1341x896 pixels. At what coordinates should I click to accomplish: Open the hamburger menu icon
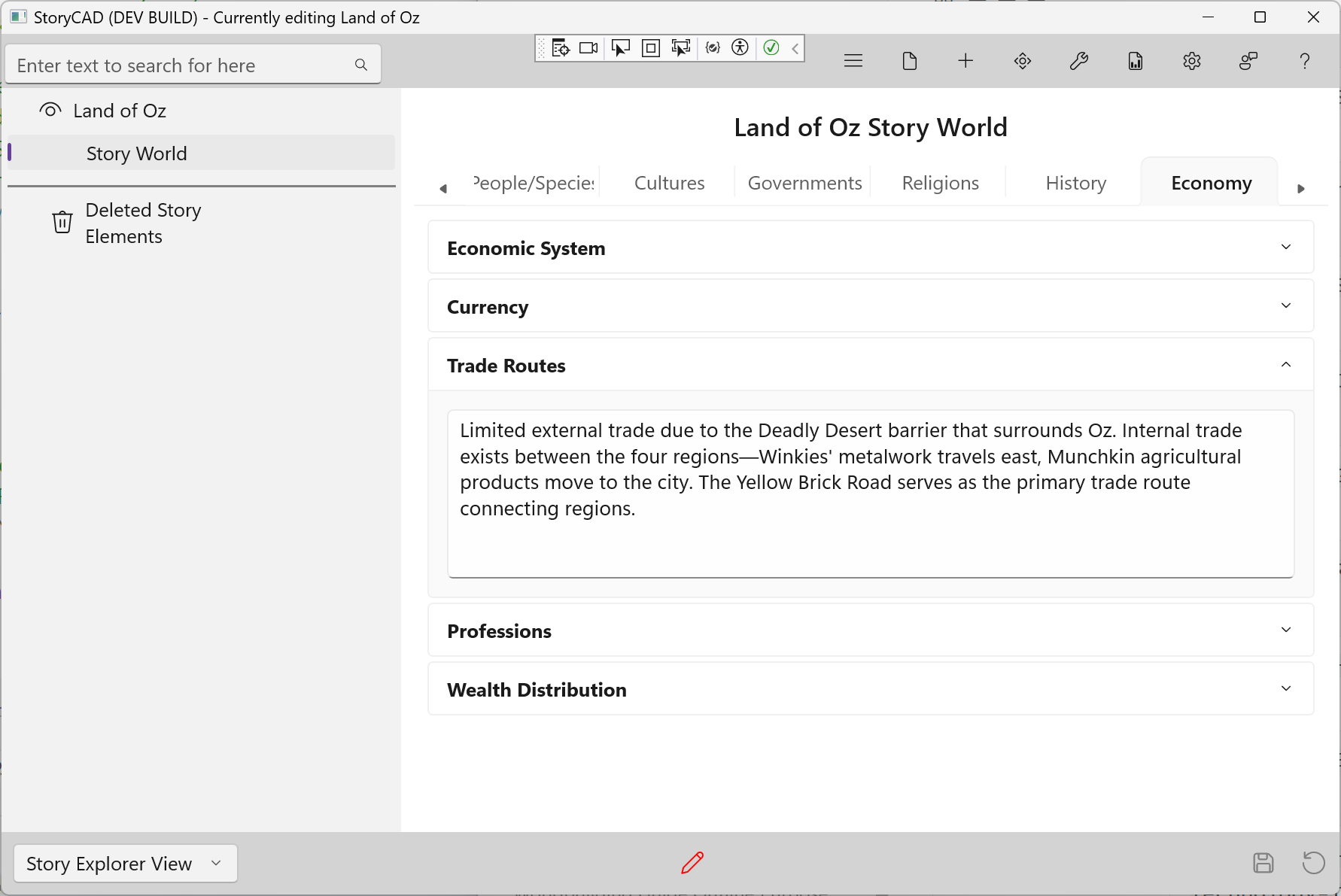853,61
